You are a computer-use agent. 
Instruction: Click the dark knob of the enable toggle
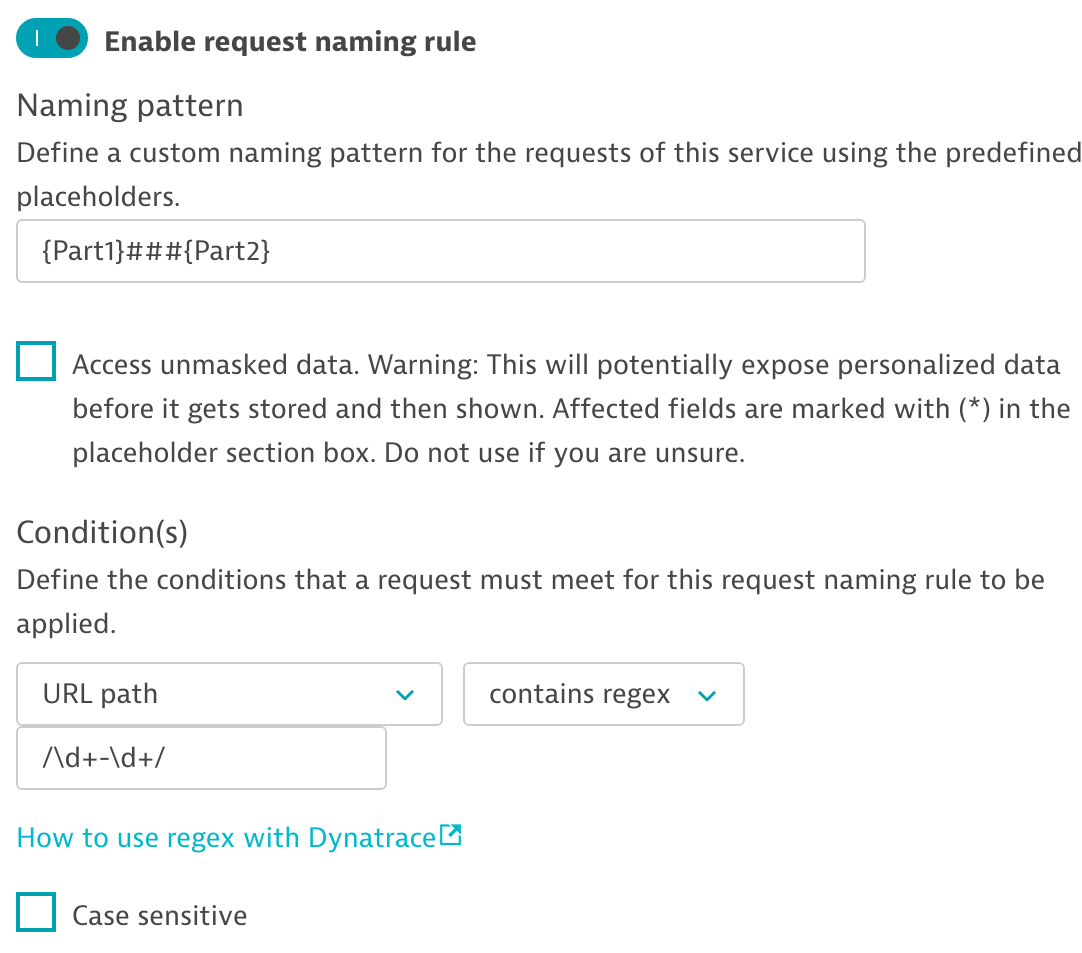[x=68, y=40]
